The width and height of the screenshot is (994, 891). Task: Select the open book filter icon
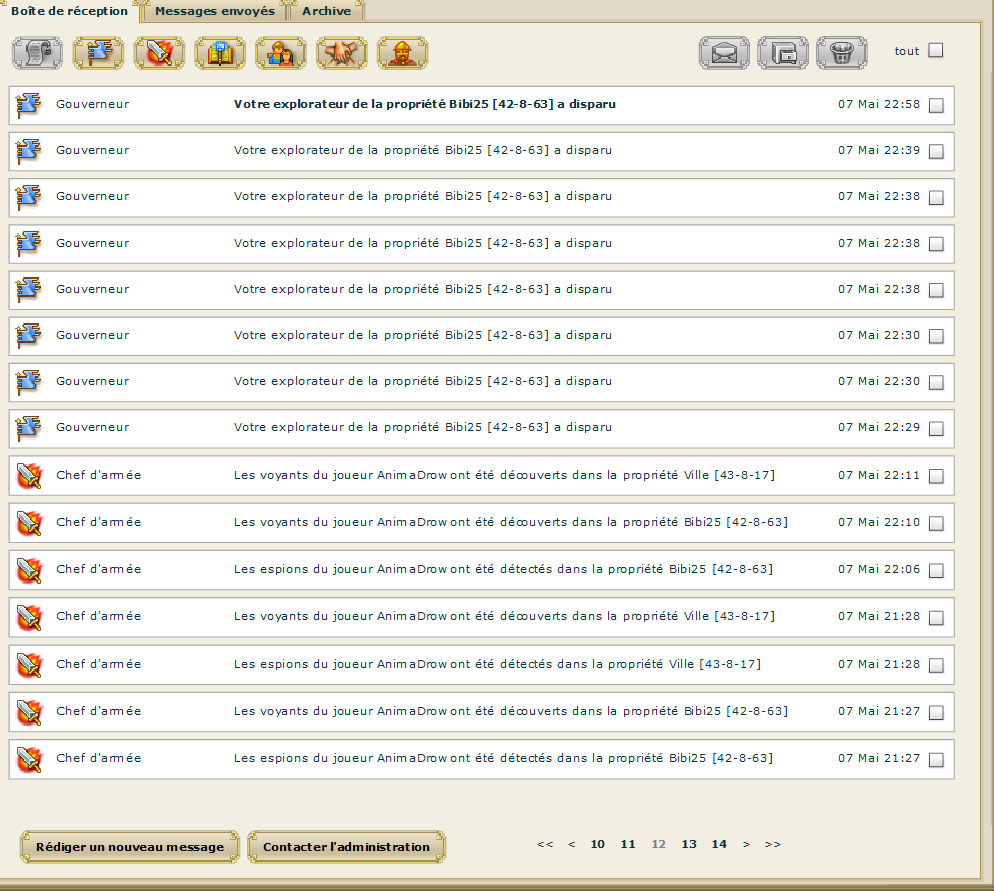coord(220,53)
